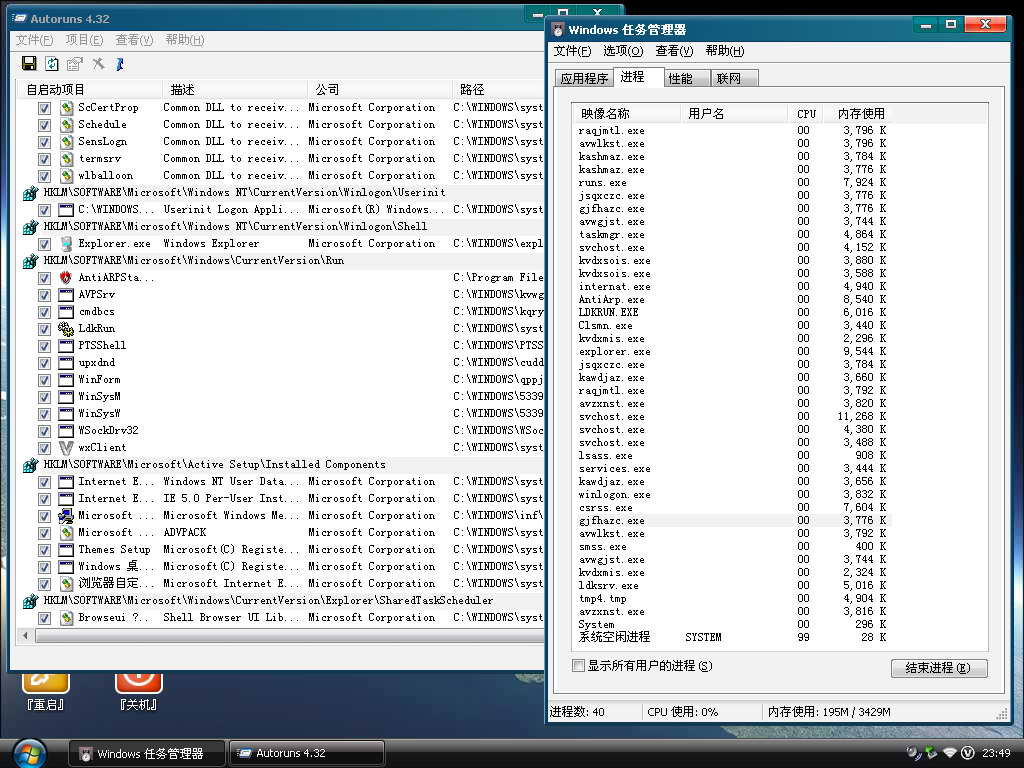Click the Refresh icon in Autoruns toolbar
Screen dimensions: 1024x768
point(52,63)
